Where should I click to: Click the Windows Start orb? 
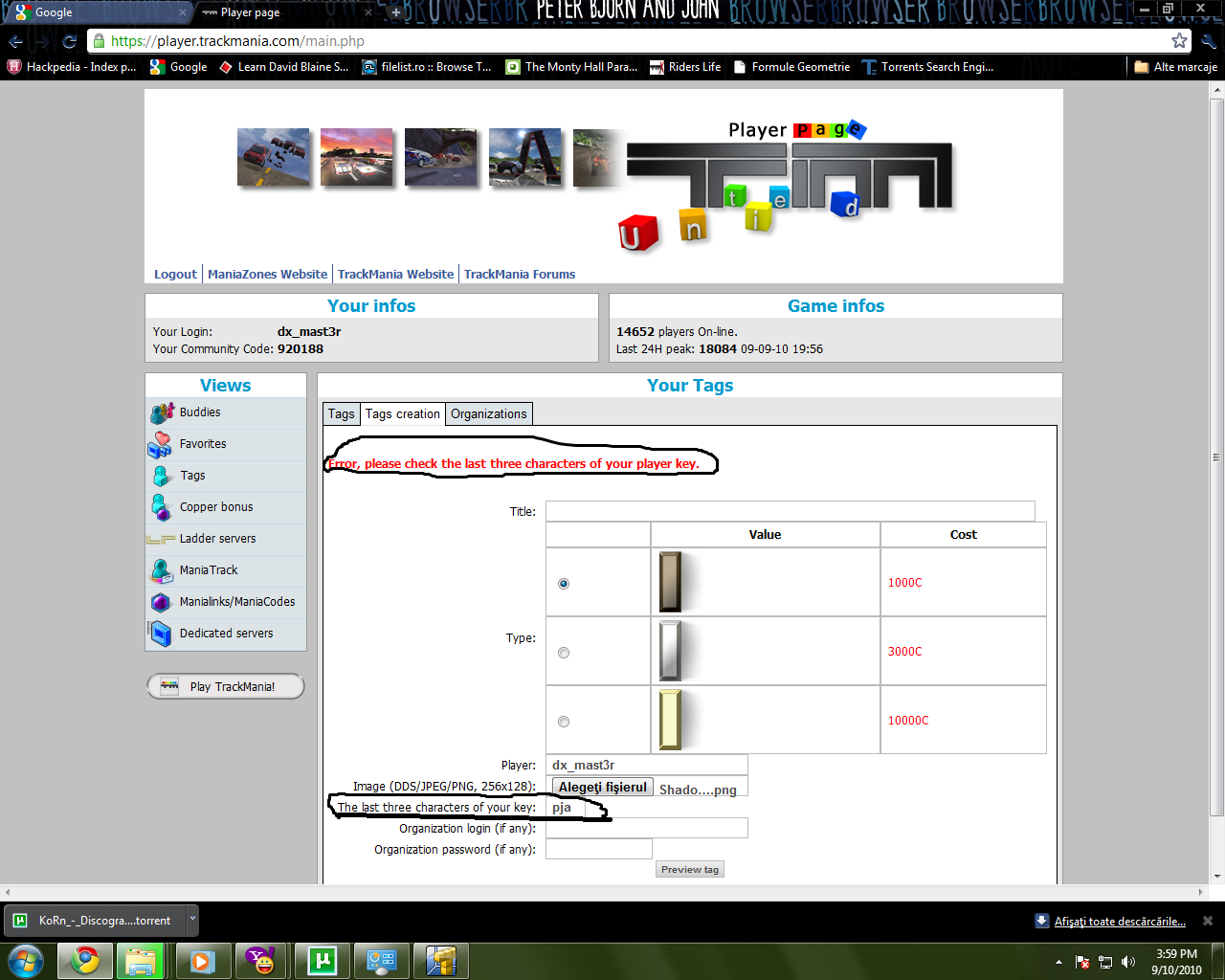[26, 960]
